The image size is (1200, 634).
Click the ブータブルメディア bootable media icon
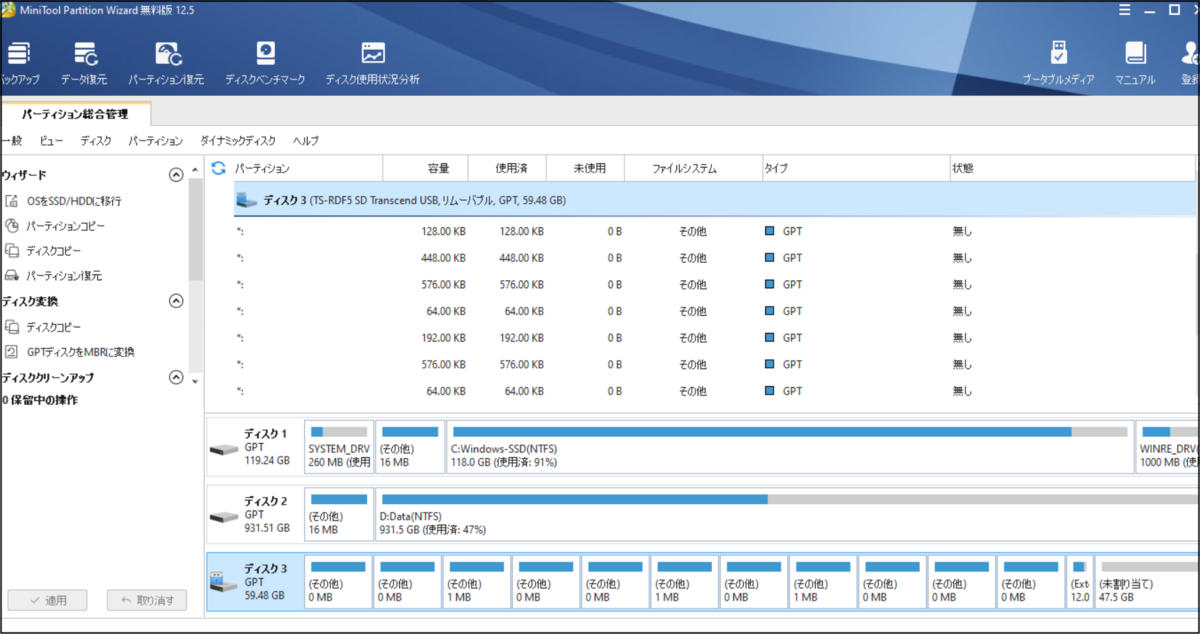click(x=1058, y=63)
